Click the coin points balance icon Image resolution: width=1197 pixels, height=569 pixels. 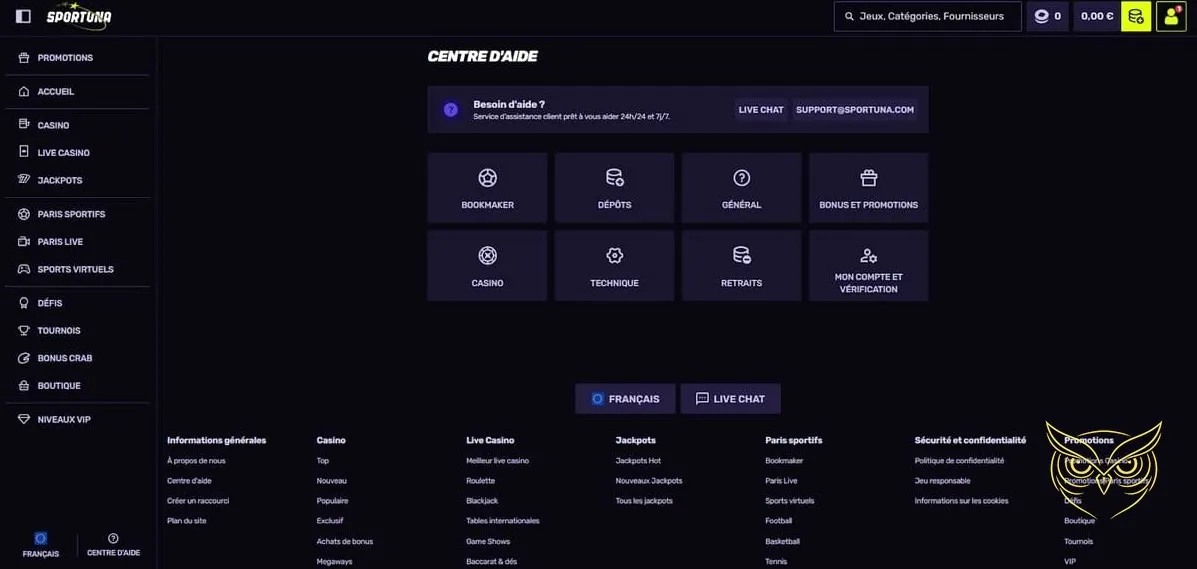pos(1047,16)
